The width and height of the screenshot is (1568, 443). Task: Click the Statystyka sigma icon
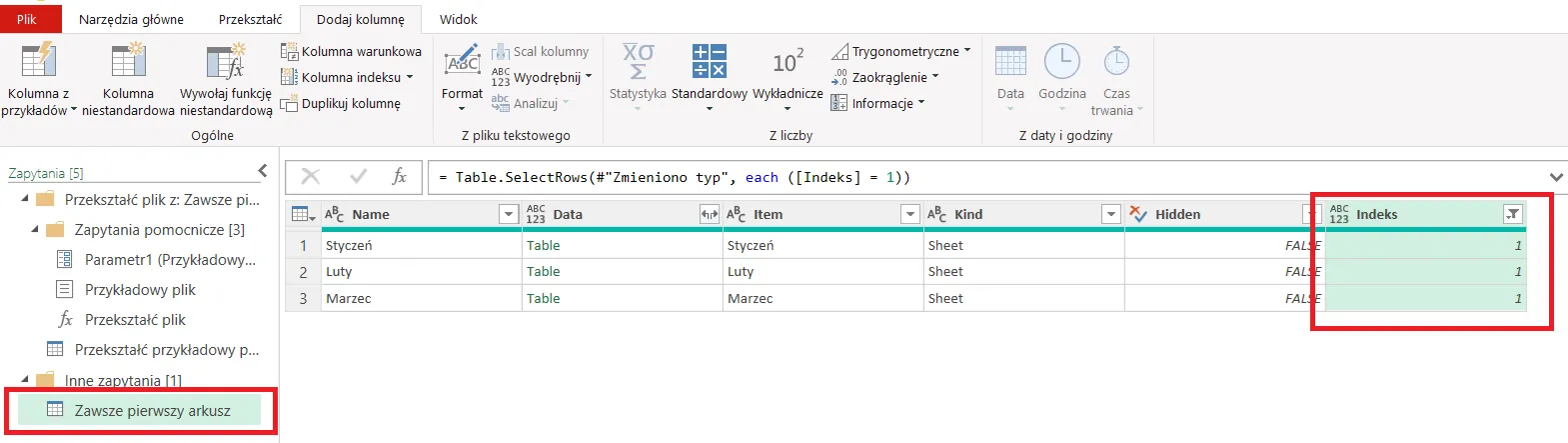click(638, 62)
